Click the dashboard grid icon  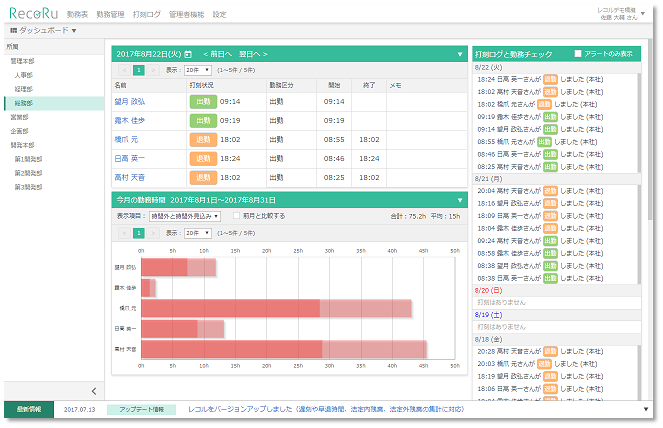[x=13, y=30]
